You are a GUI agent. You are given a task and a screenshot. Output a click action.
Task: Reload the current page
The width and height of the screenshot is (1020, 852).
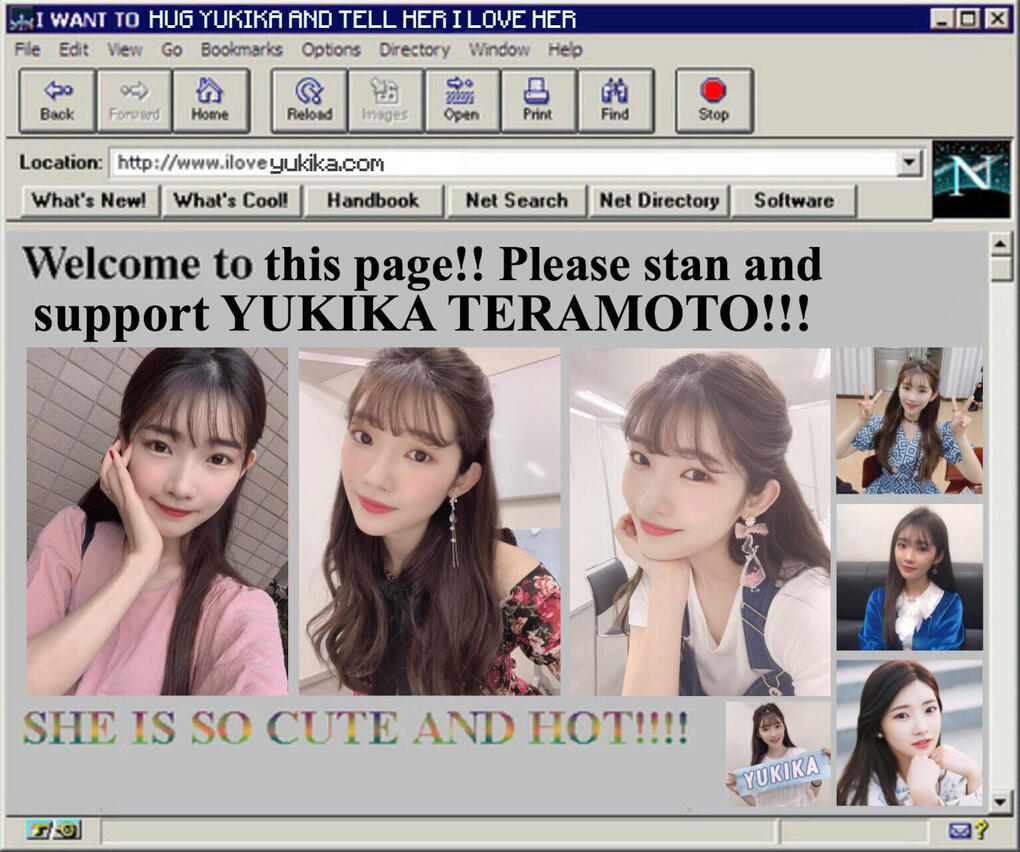(309, 101)
